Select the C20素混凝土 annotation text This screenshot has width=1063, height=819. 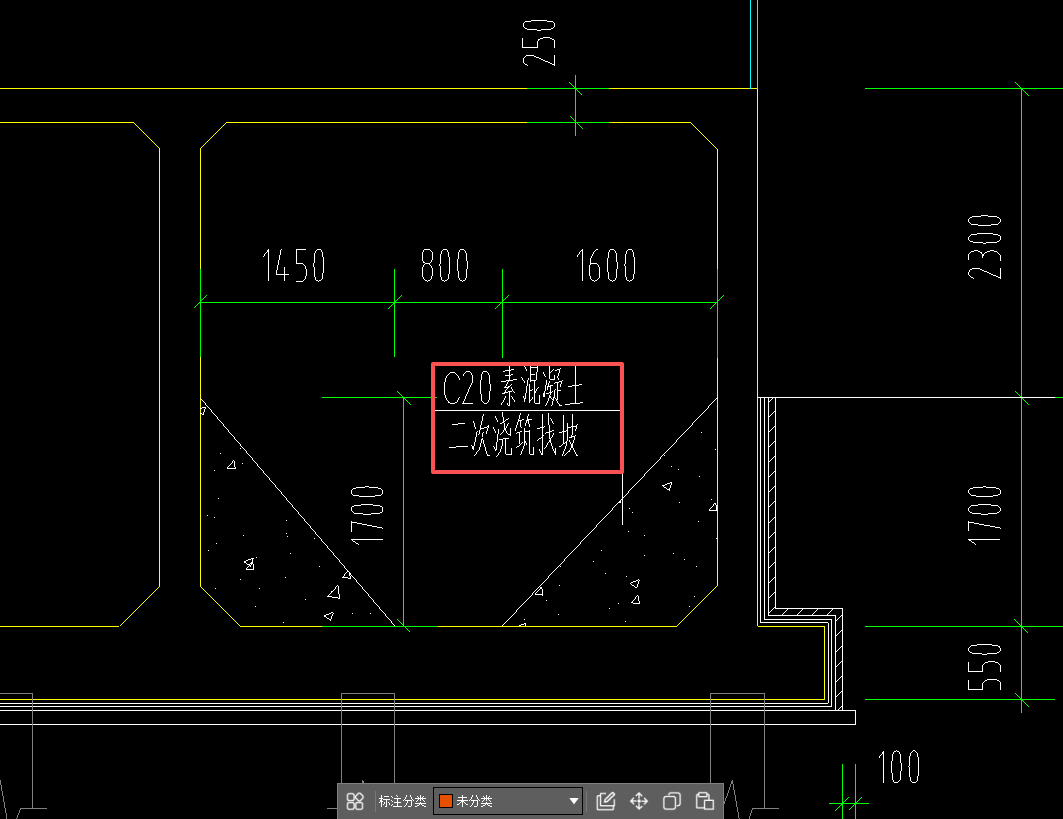click(x=513, y=387)
